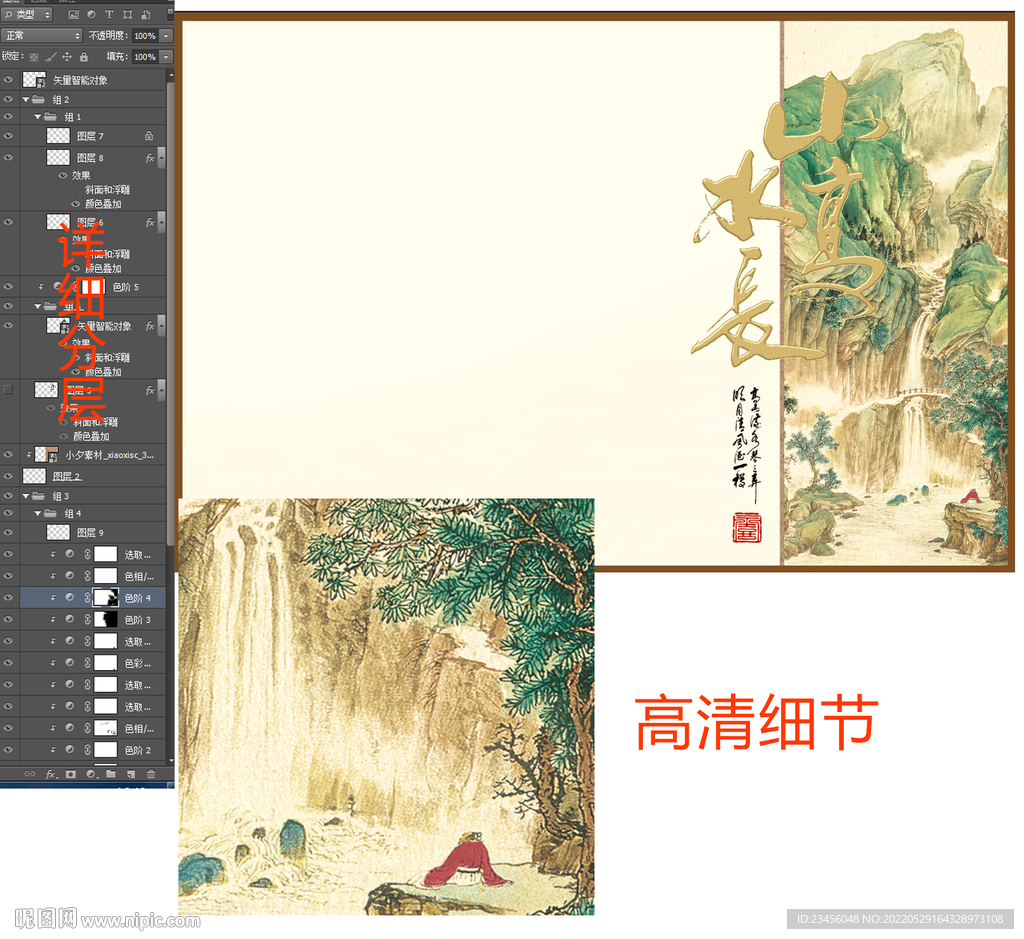Hide the top 矢量智能对象 layer
This screenshot has width=1024, height=939.
[8, 80]
